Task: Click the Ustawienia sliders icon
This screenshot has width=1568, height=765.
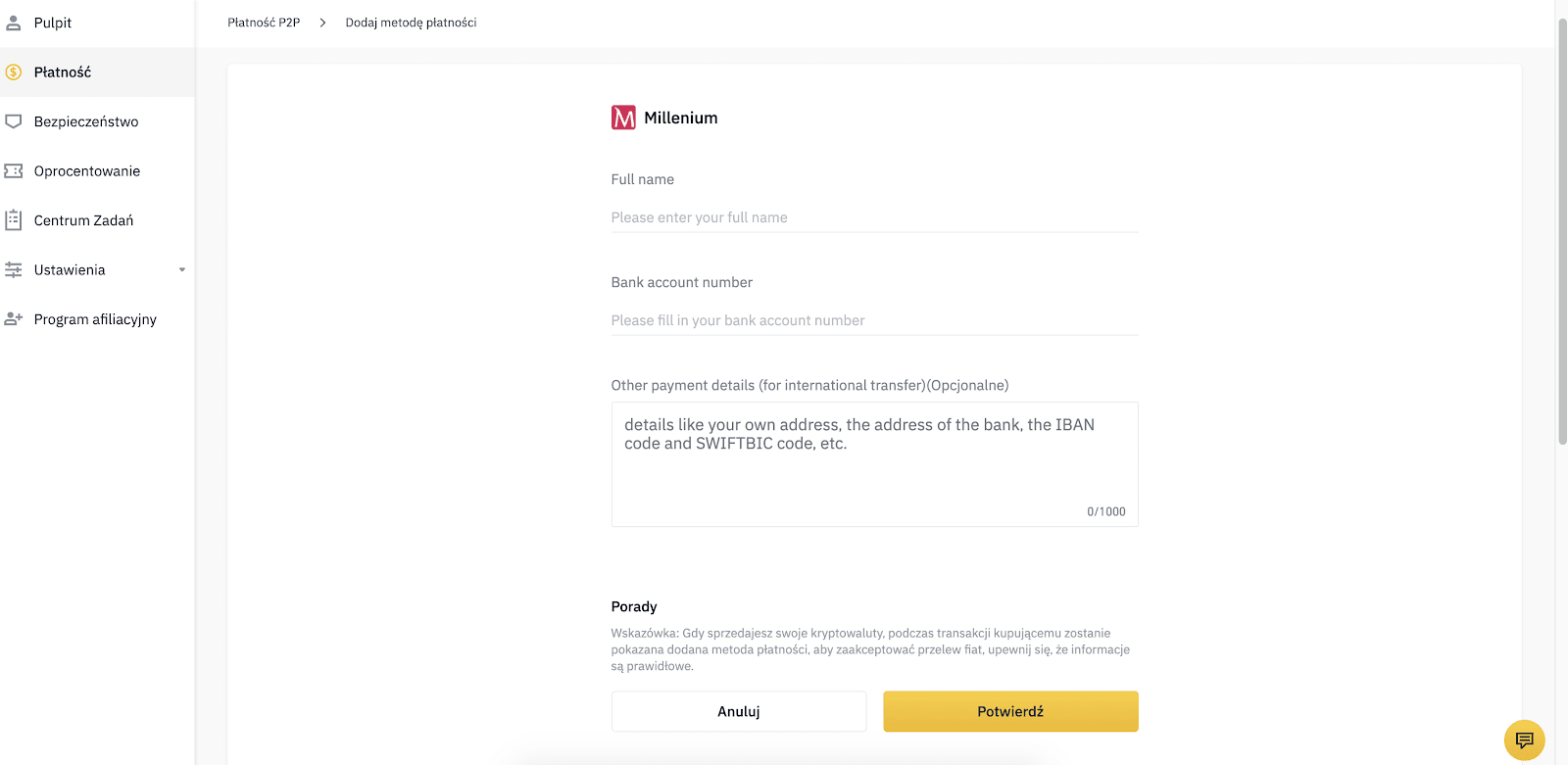Action: click(x=14, y=269)
